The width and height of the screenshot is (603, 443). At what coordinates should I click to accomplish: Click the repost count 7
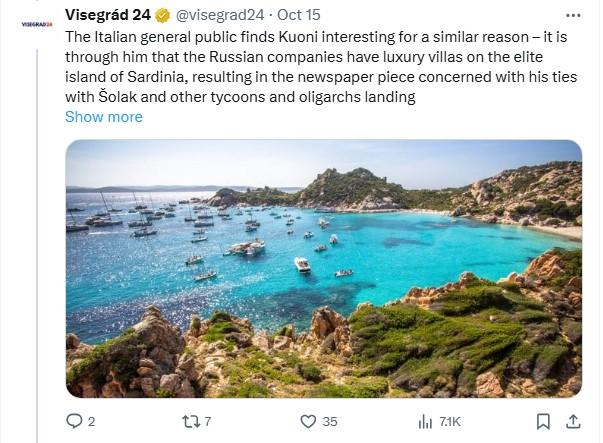(x=207, y=421)
